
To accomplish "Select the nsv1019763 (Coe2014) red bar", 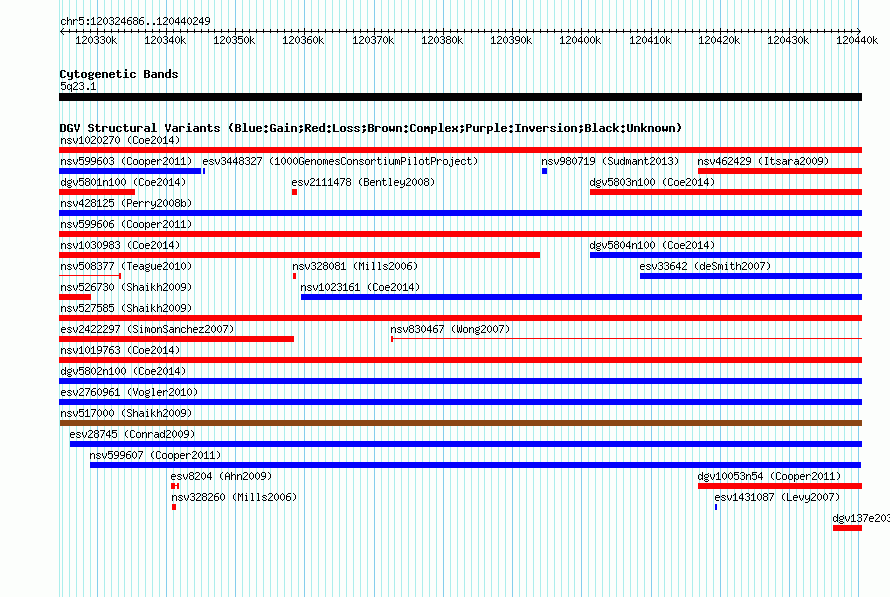I will point(460,360).
